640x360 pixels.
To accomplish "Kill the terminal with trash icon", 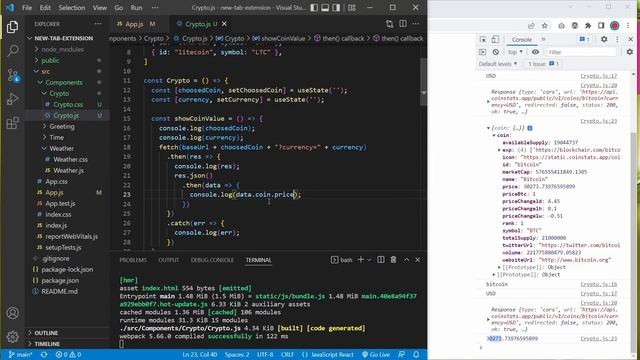I will [393, 260].
